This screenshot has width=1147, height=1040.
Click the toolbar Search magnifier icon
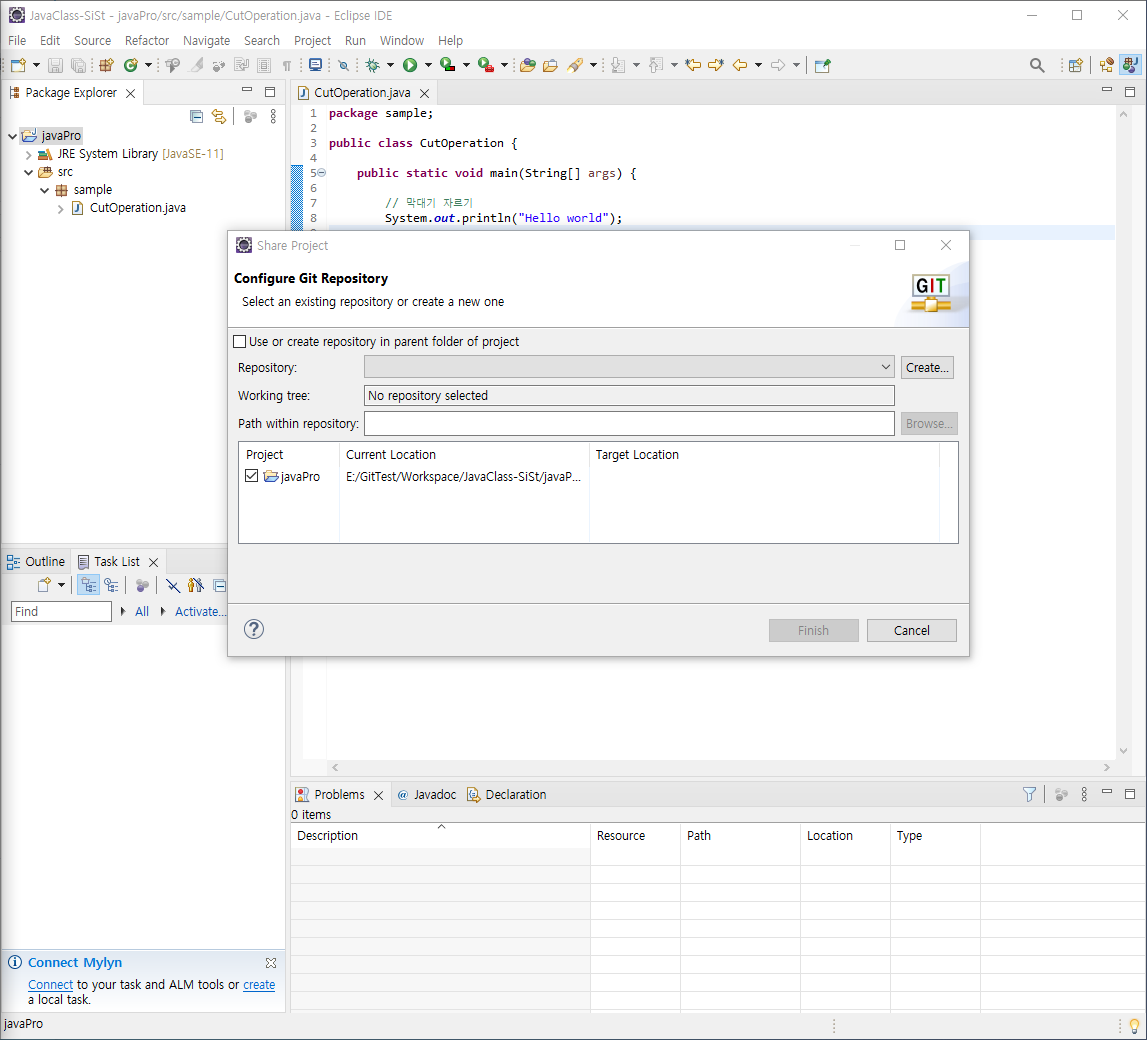pyautogui.click(x=1037, y=65)
